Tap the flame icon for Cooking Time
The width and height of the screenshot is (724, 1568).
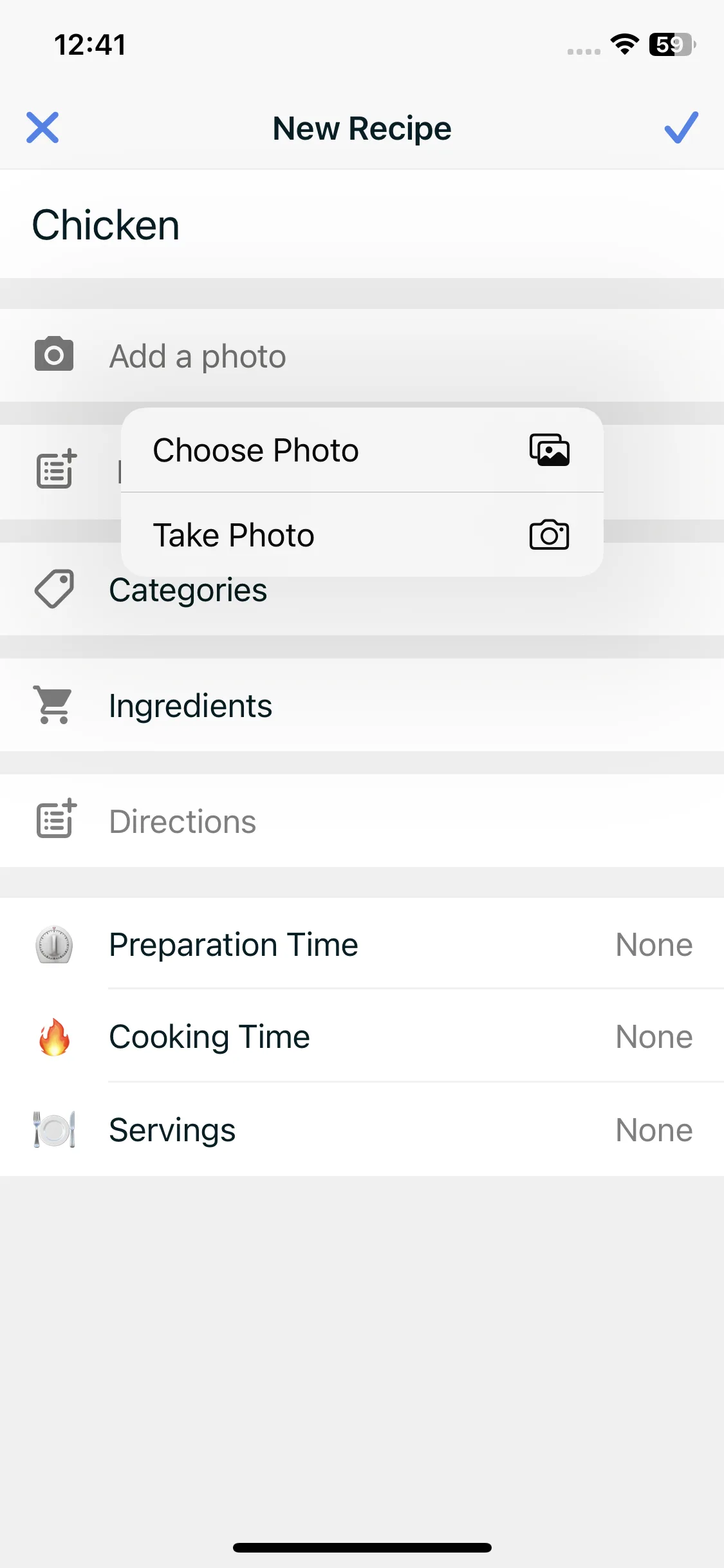pyautogui.click(x=54, y=1037)
